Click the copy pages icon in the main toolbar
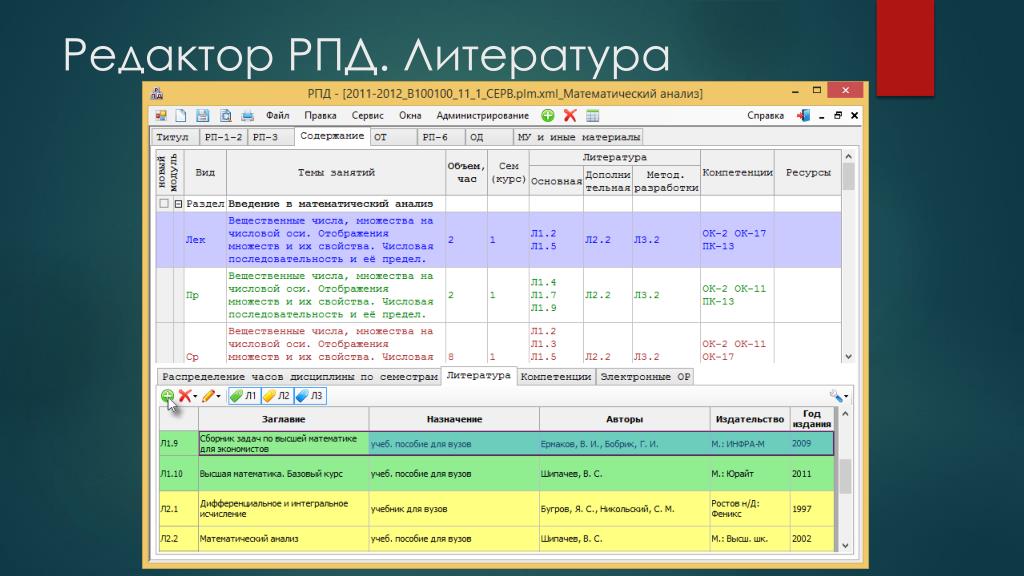This screenshot has height=576, width=1024. click(225, 116)
